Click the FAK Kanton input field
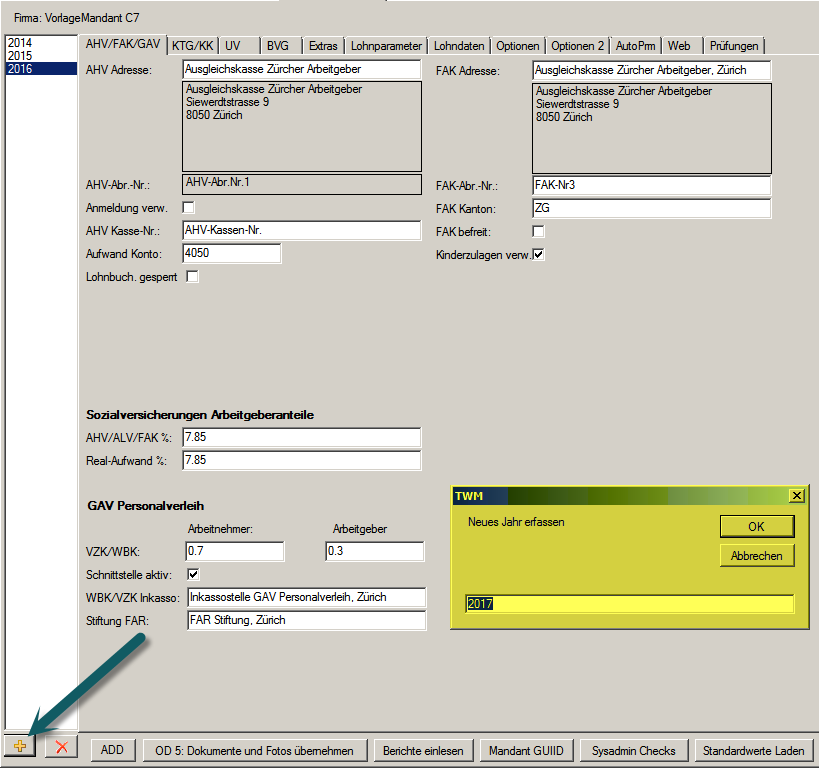The width and height of the screenshot is (819, 769). click(651, 208)
